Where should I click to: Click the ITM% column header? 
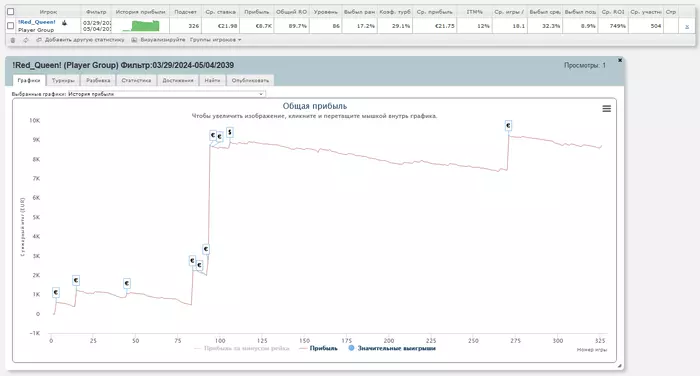click(x=475, y=12)
